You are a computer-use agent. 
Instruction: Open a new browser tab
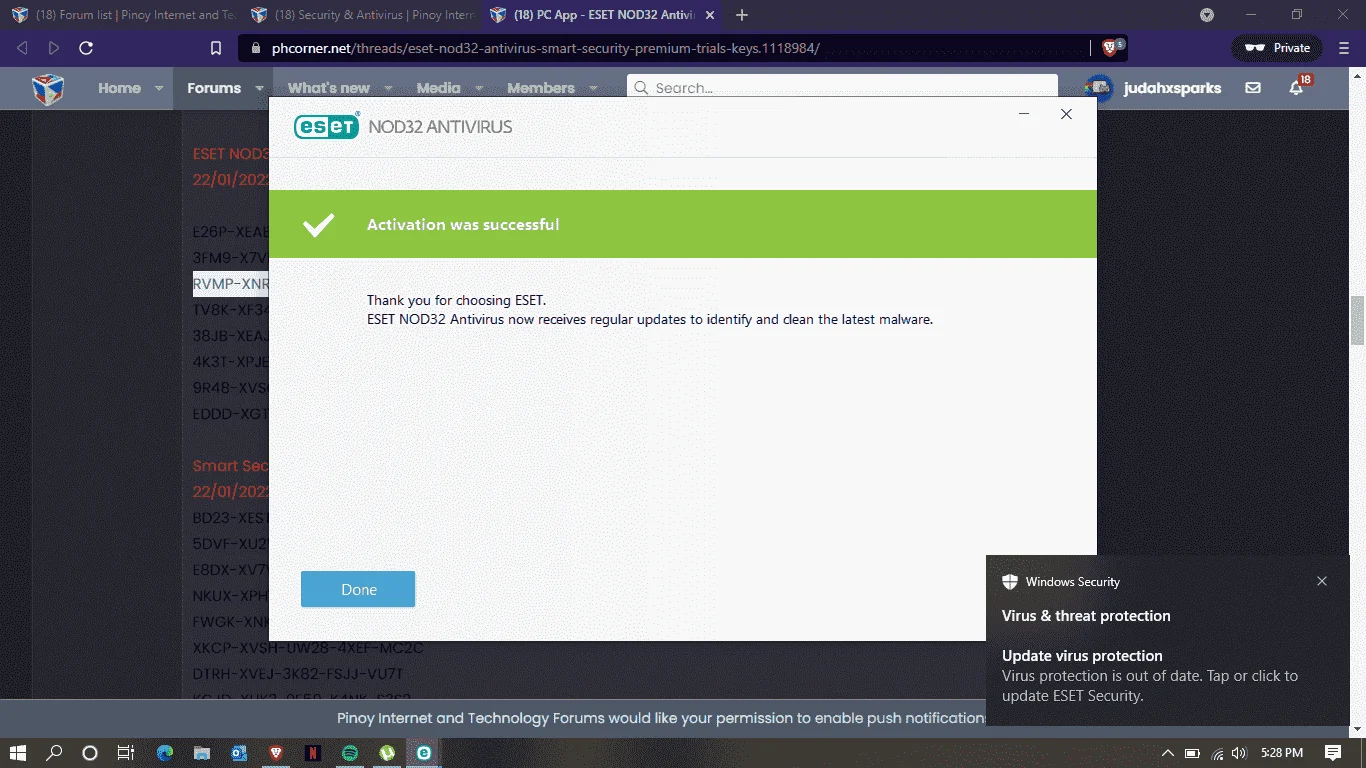tap(742, 15)
